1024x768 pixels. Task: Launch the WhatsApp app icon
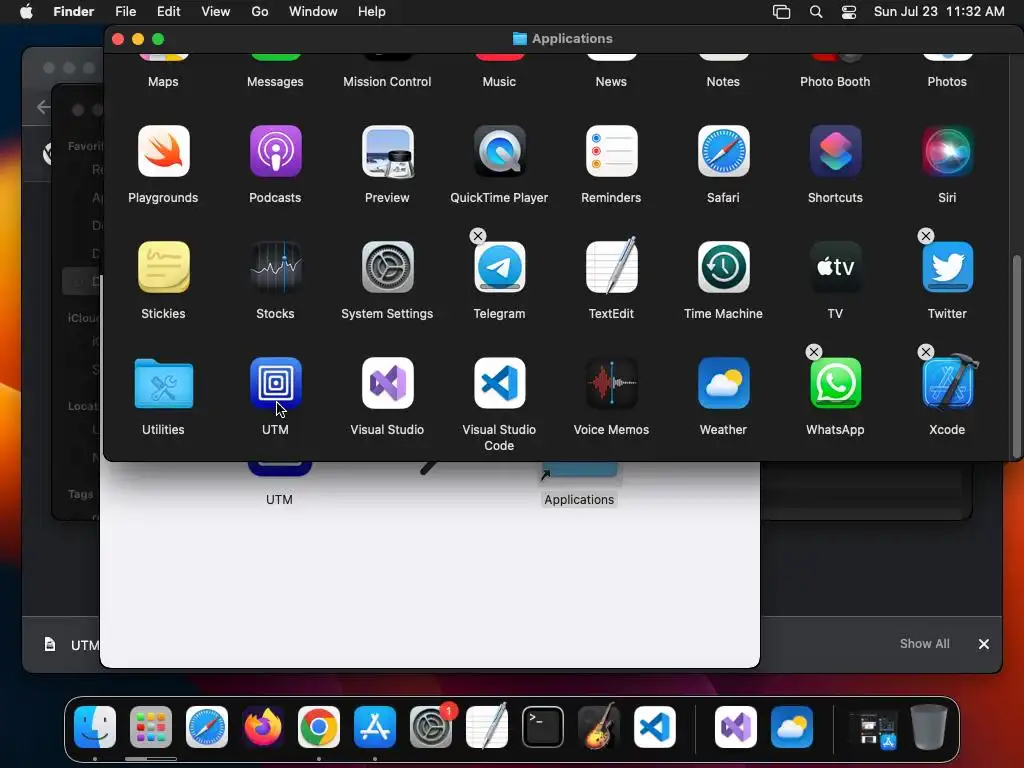click(835, 383)
